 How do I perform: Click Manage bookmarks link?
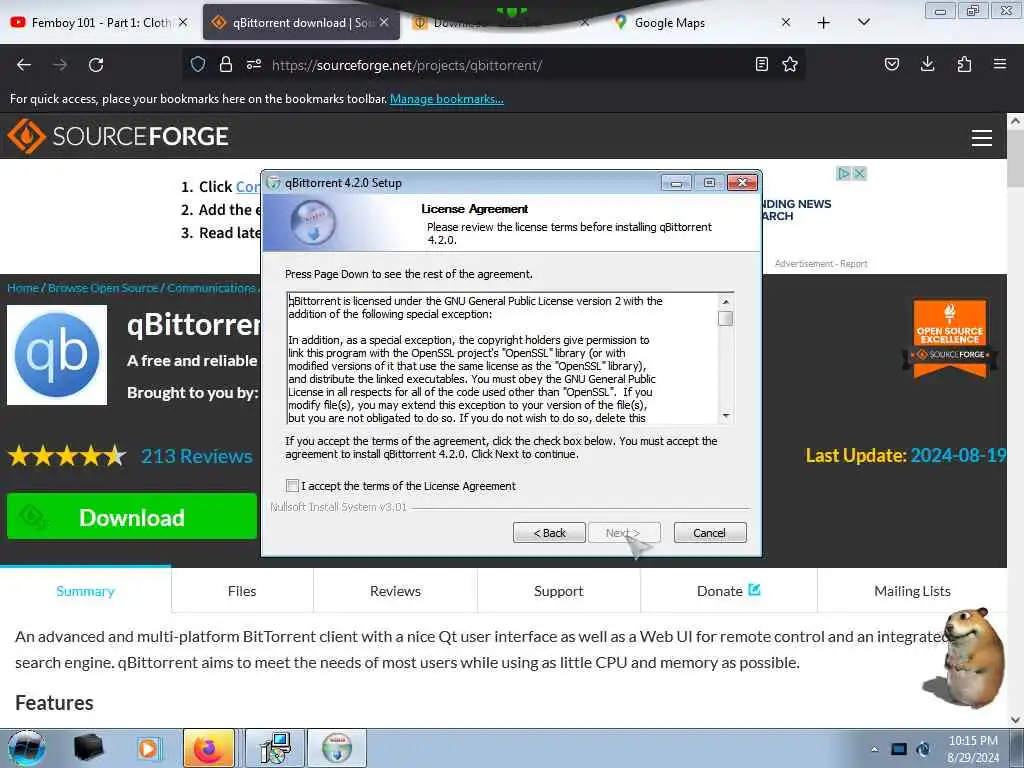[447, 99]
